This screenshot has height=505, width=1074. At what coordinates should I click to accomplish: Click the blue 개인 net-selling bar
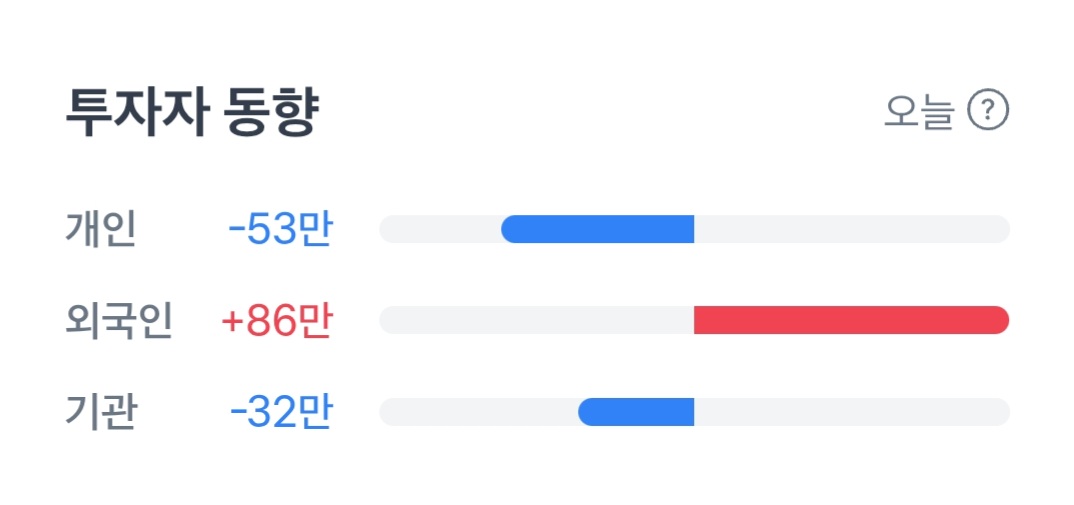598,229
